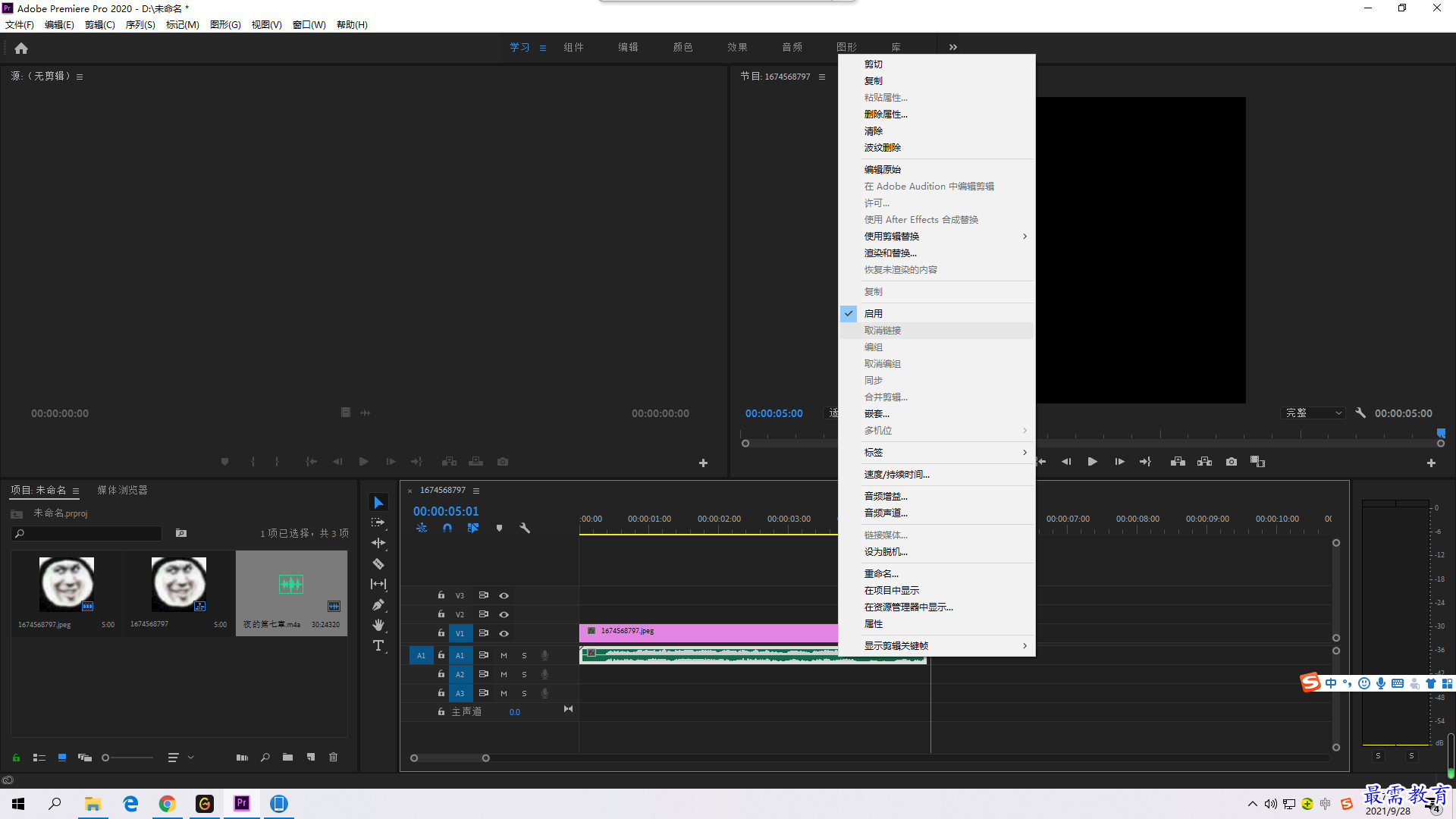1456x819 pixels.
Task: Expand the 多机位 submenu arrow
Action: pos(1025,430)
